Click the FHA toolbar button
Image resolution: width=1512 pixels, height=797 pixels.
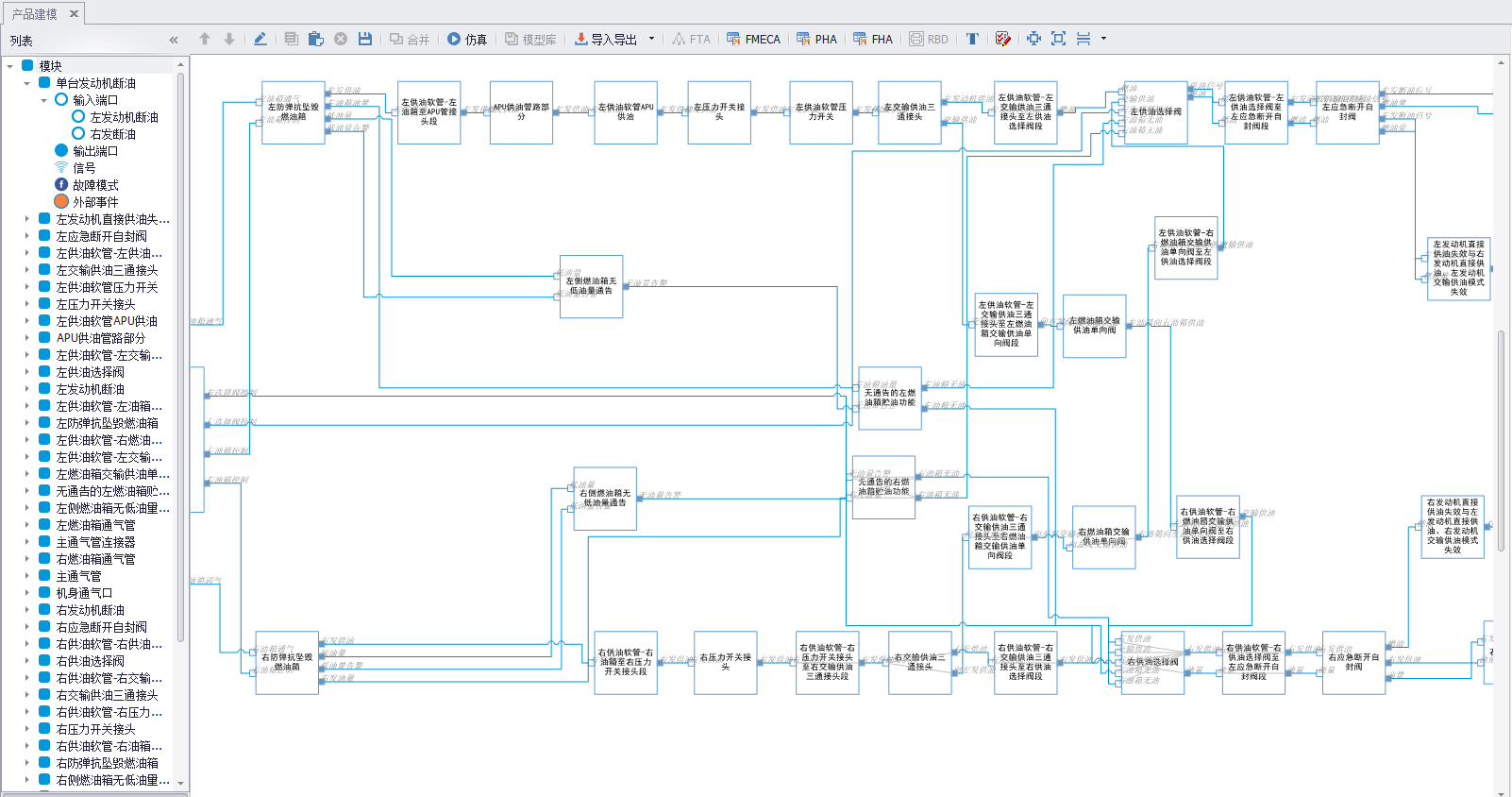tap(873, 39)
